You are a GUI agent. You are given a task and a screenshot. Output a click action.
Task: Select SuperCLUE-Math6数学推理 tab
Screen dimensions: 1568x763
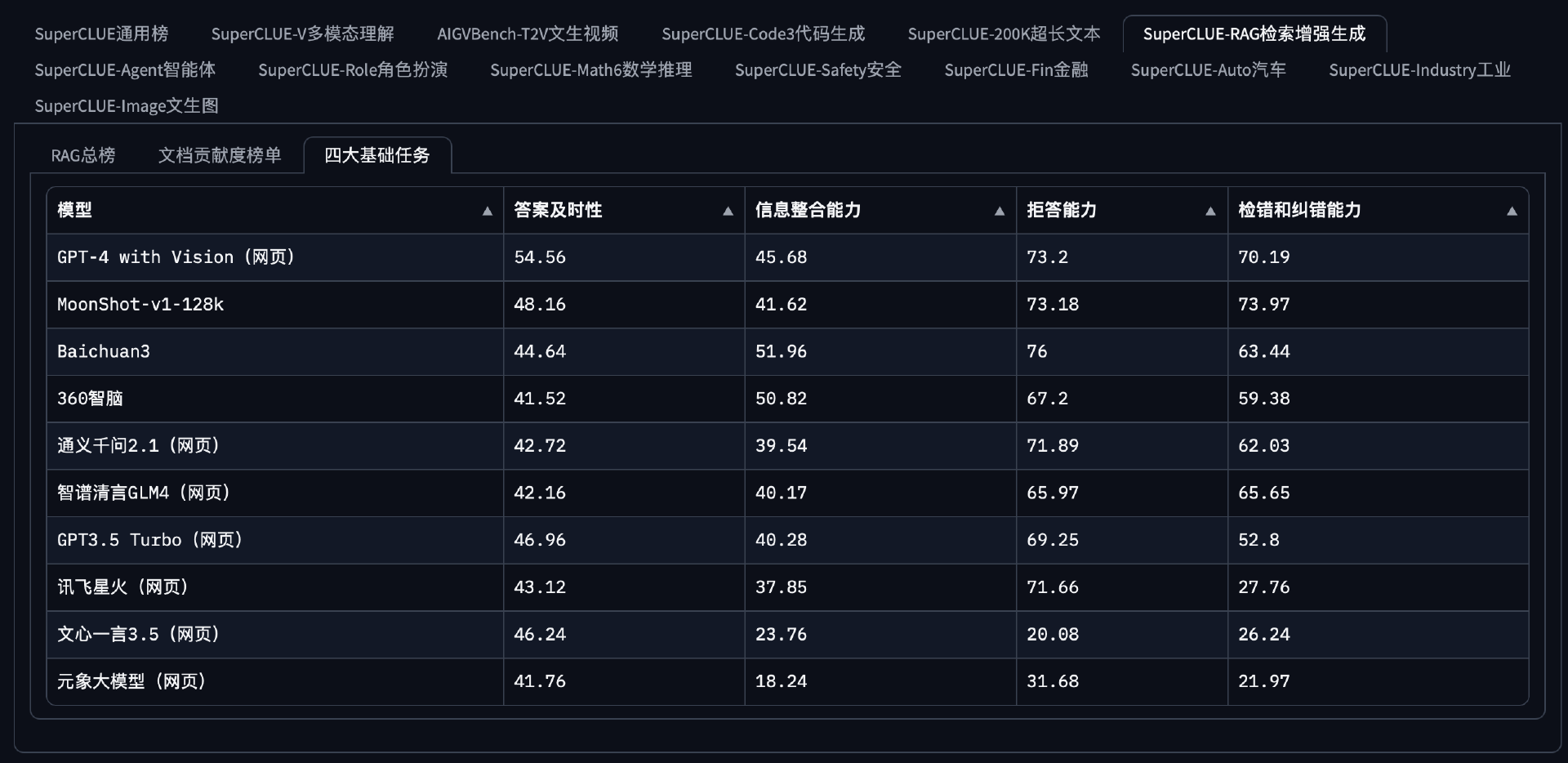(590, 69)
